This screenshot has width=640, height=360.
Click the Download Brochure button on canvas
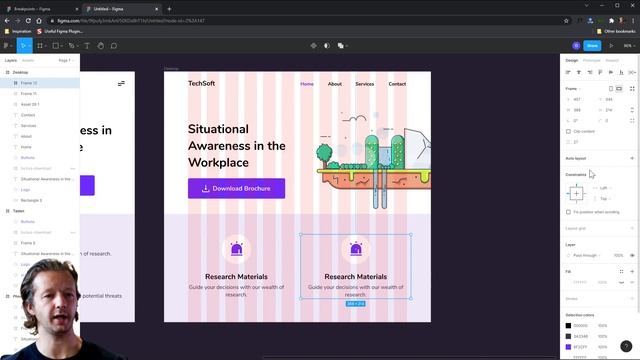pyautogui.click(x=236, y=189)
